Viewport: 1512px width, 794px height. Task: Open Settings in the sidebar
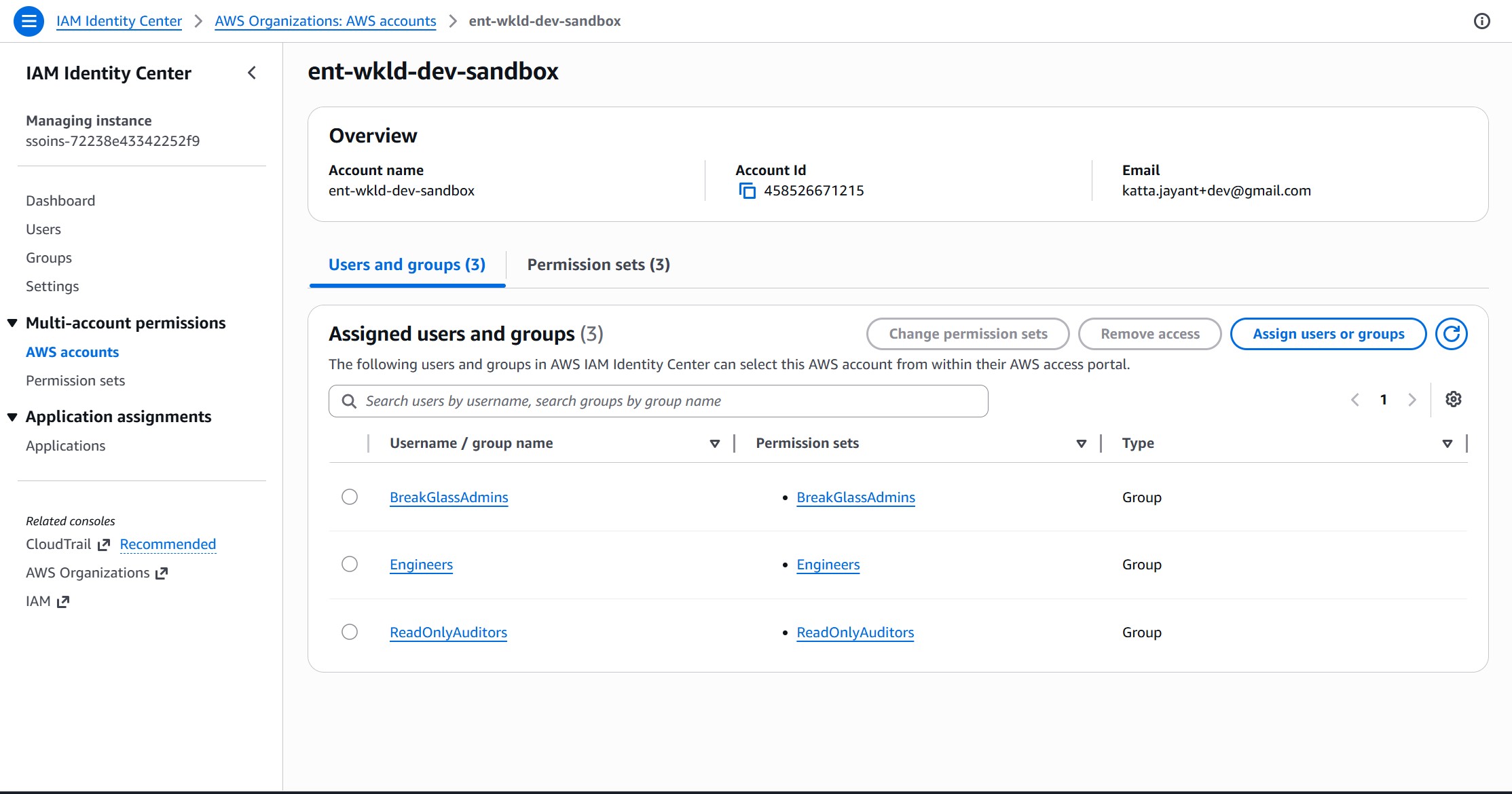[x=52, y=286]
